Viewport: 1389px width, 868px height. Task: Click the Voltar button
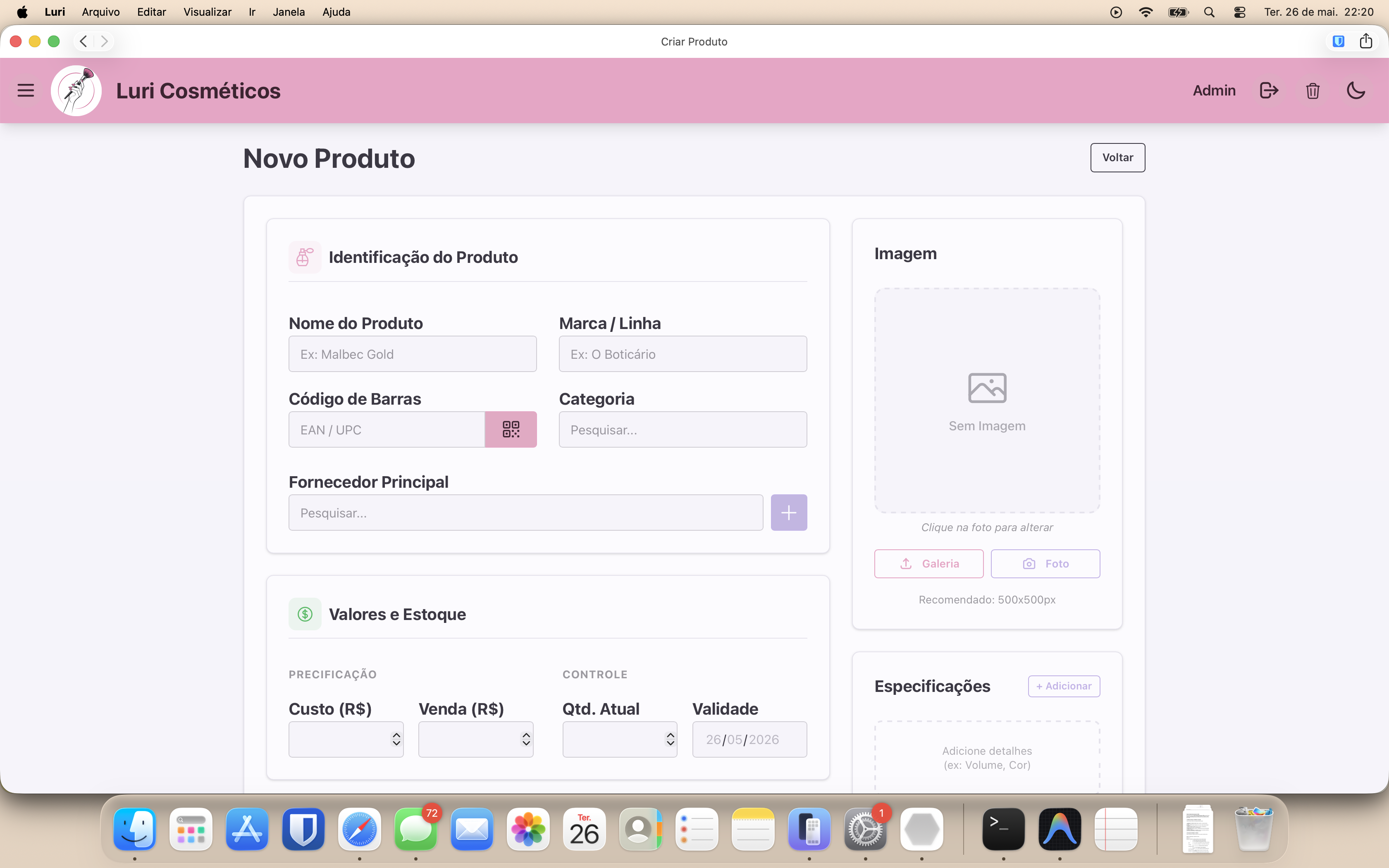pyautogui.click(x=1117, y=157)
